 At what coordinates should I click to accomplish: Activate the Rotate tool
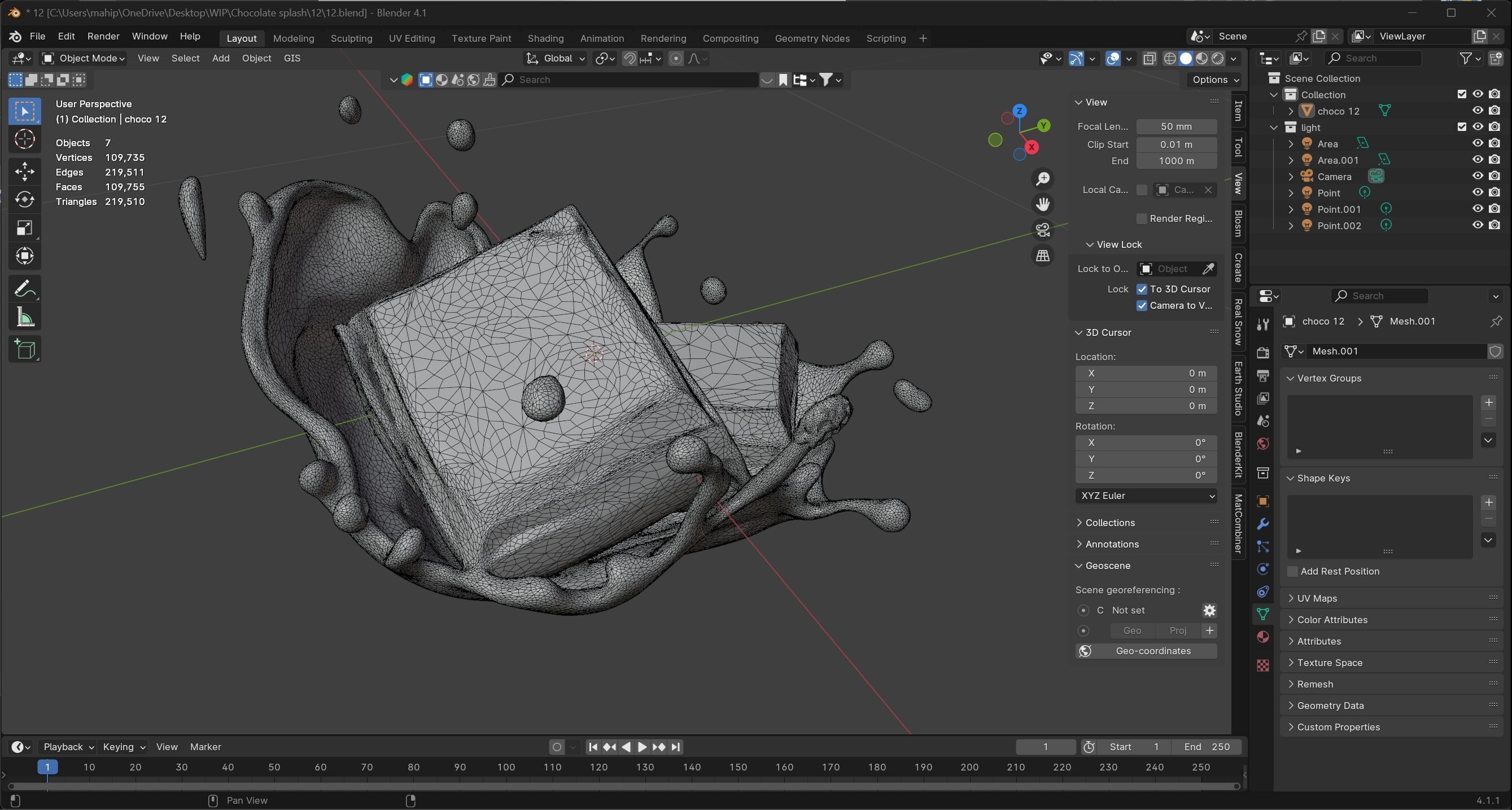pos(25,200)
